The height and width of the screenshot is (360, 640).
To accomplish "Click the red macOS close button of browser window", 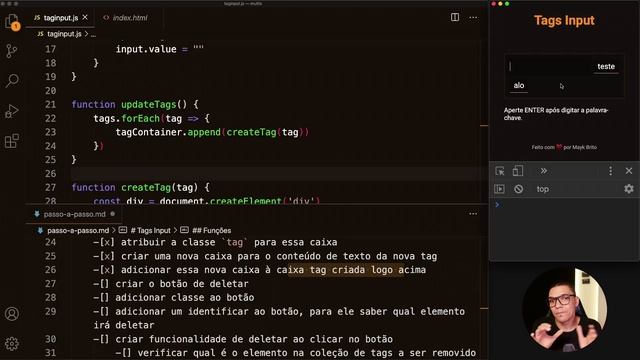I will pyautogui.click(x=494, y=4).
